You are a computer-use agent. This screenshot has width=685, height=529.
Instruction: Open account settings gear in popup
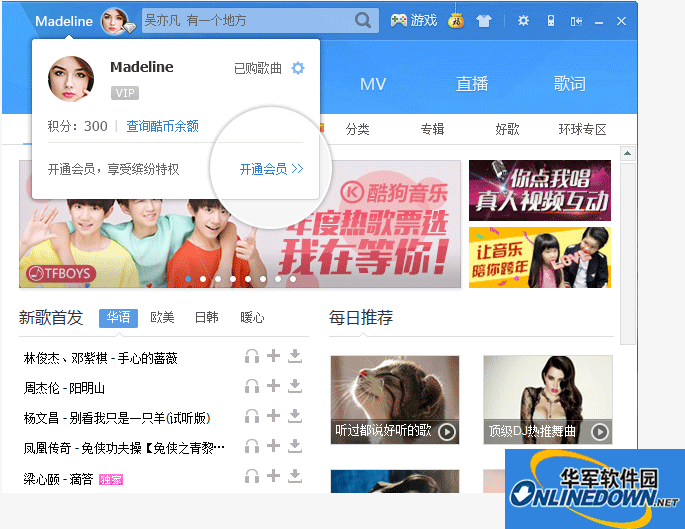coord(298,68)
